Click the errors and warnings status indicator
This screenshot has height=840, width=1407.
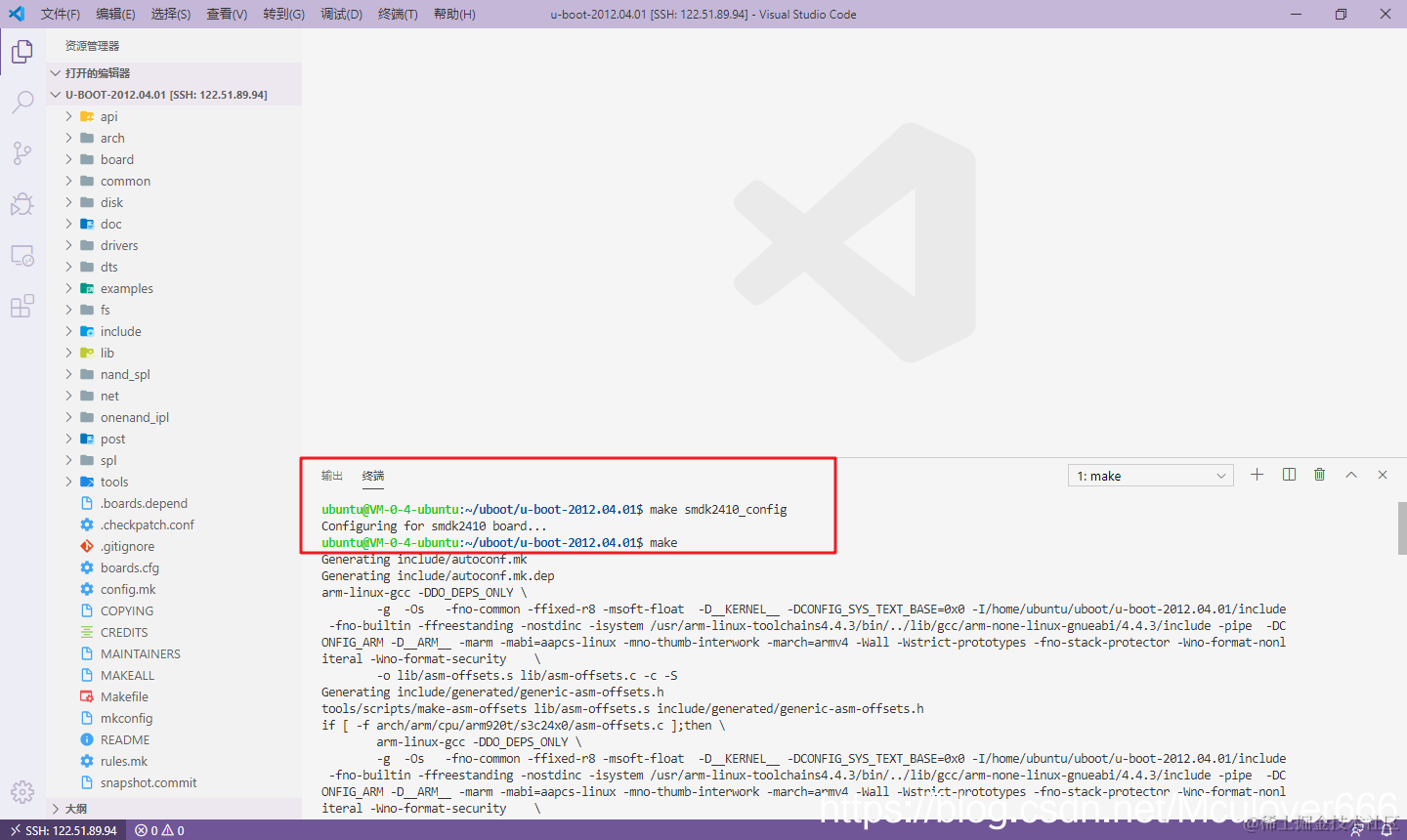point(159,830)
